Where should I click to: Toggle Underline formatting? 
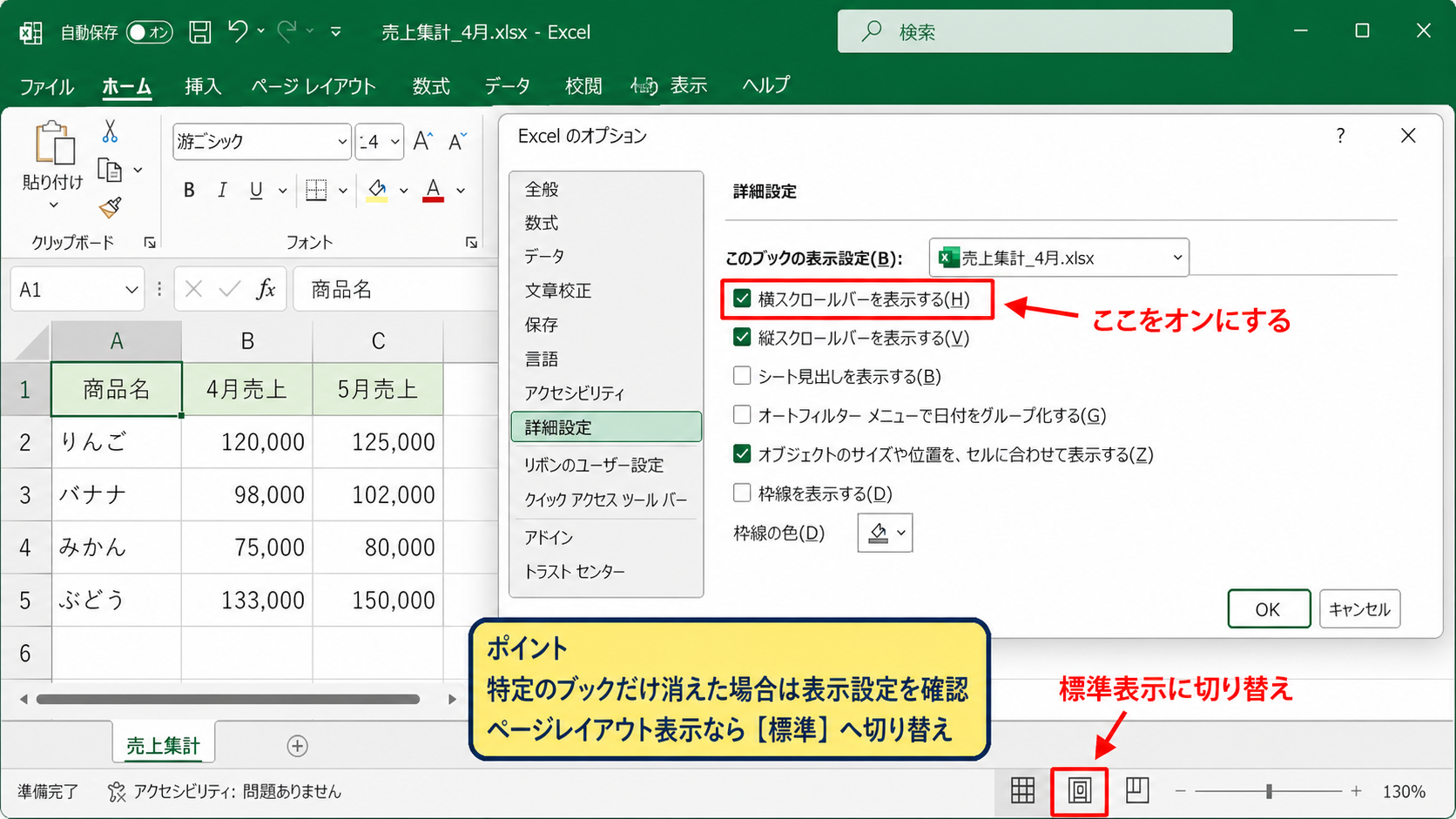(255, 191)
